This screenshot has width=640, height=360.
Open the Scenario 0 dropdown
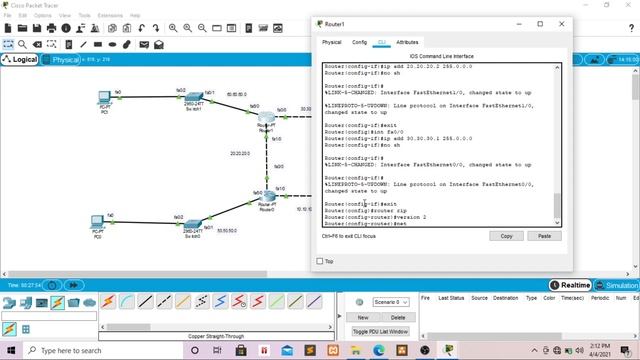pos(391,302)
